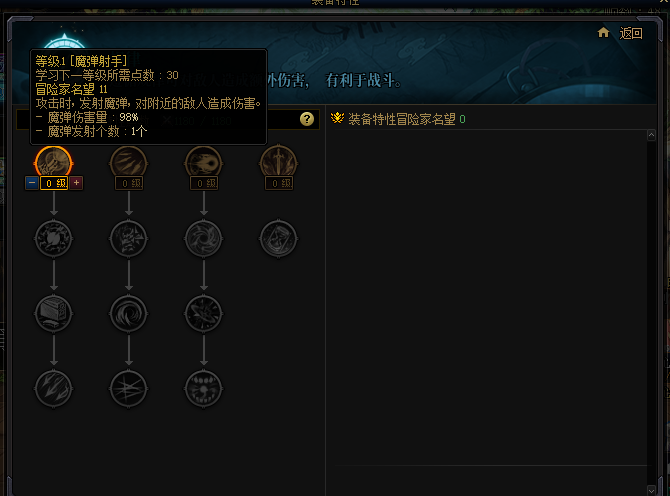Click scrollbar down arrow in fame panel

pos(651,490)
